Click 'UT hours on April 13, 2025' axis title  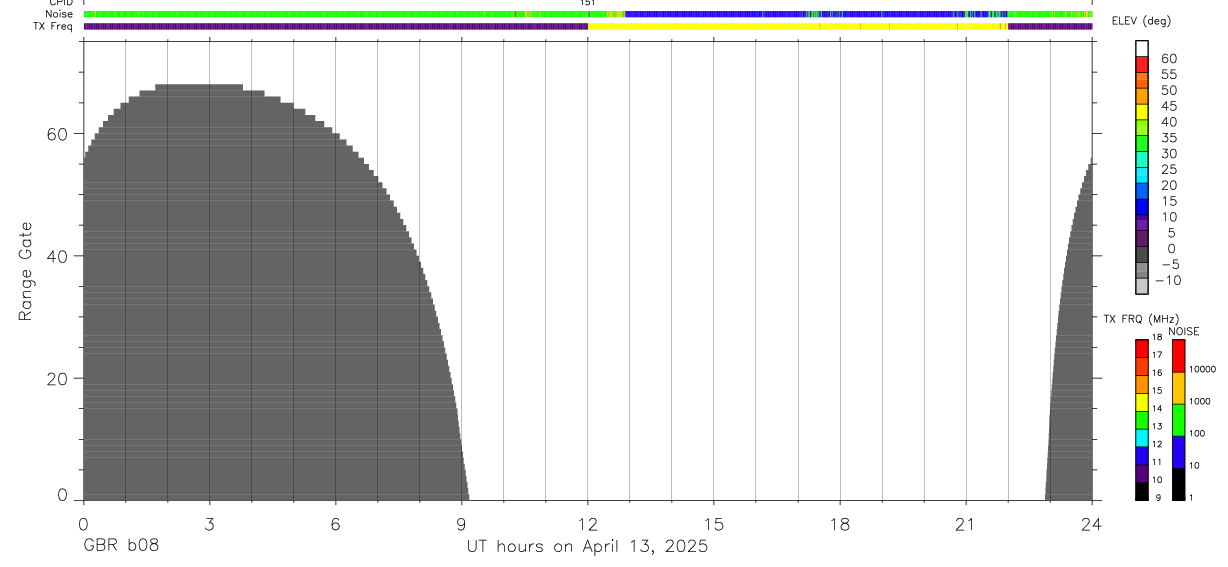click(587, 546)
